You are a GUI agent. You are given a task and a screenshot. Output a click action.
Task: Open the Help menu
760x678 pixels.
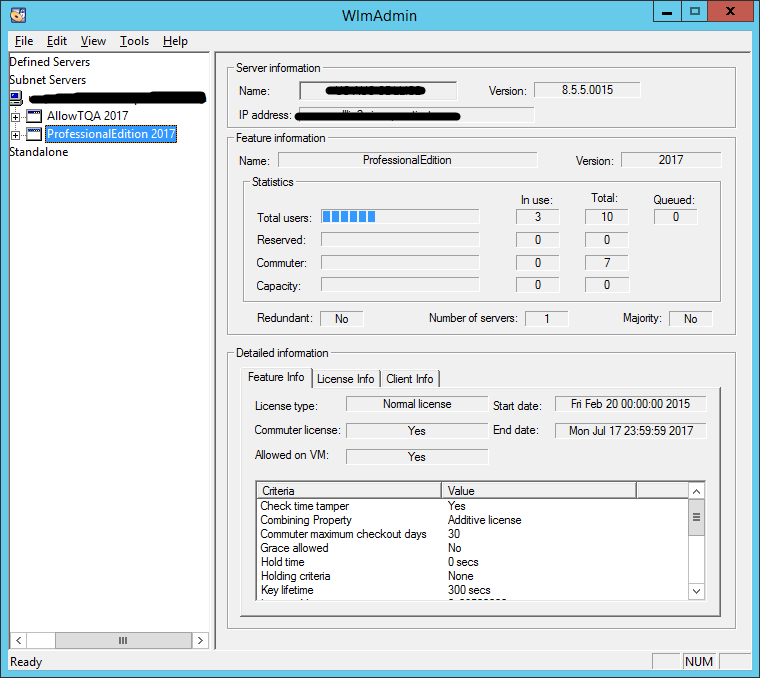pos(175,41)
